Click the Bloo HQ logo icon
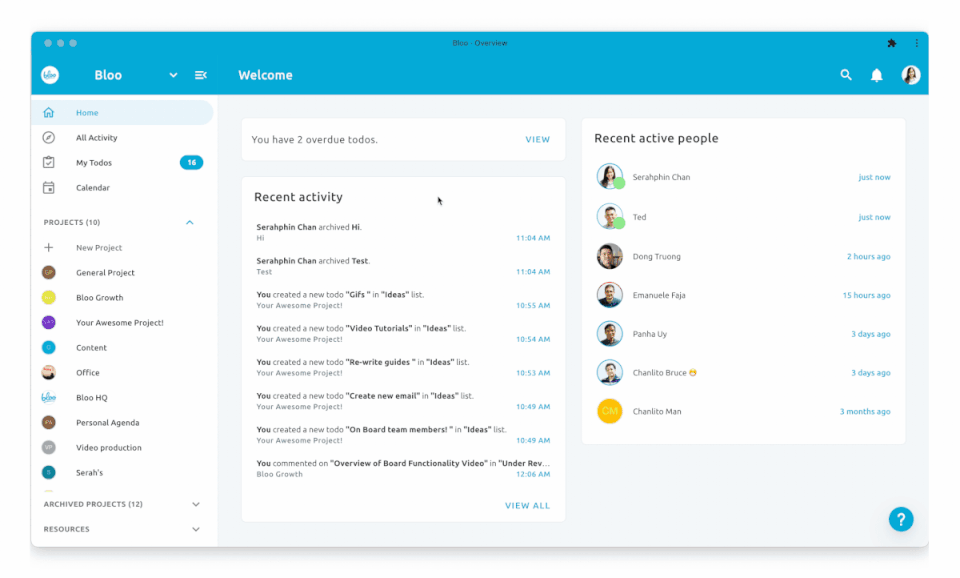Screen dimensions: 960x578 click(48, 397)
